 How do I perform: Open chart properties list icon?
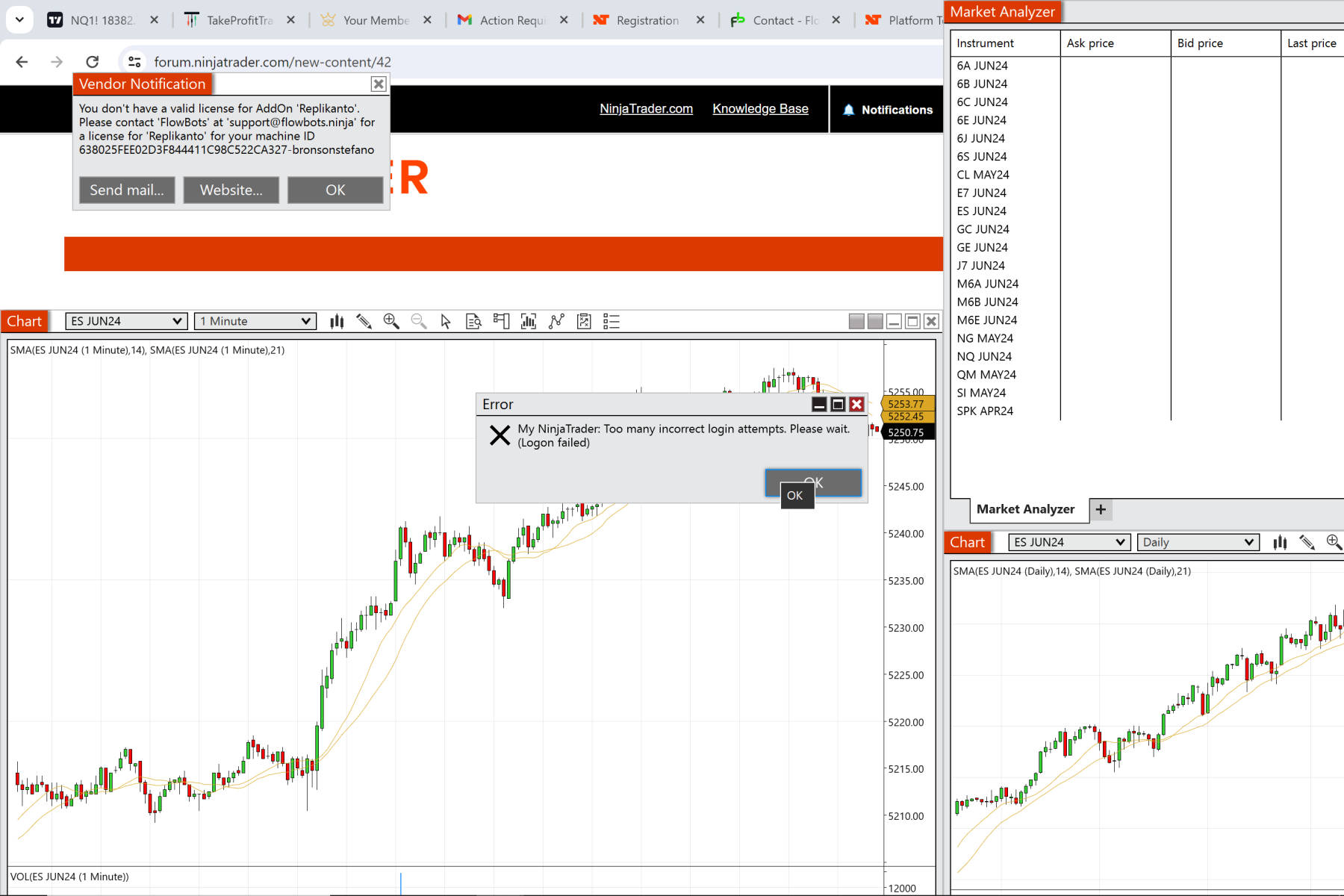pyautogui.click(x=612, y=321)
